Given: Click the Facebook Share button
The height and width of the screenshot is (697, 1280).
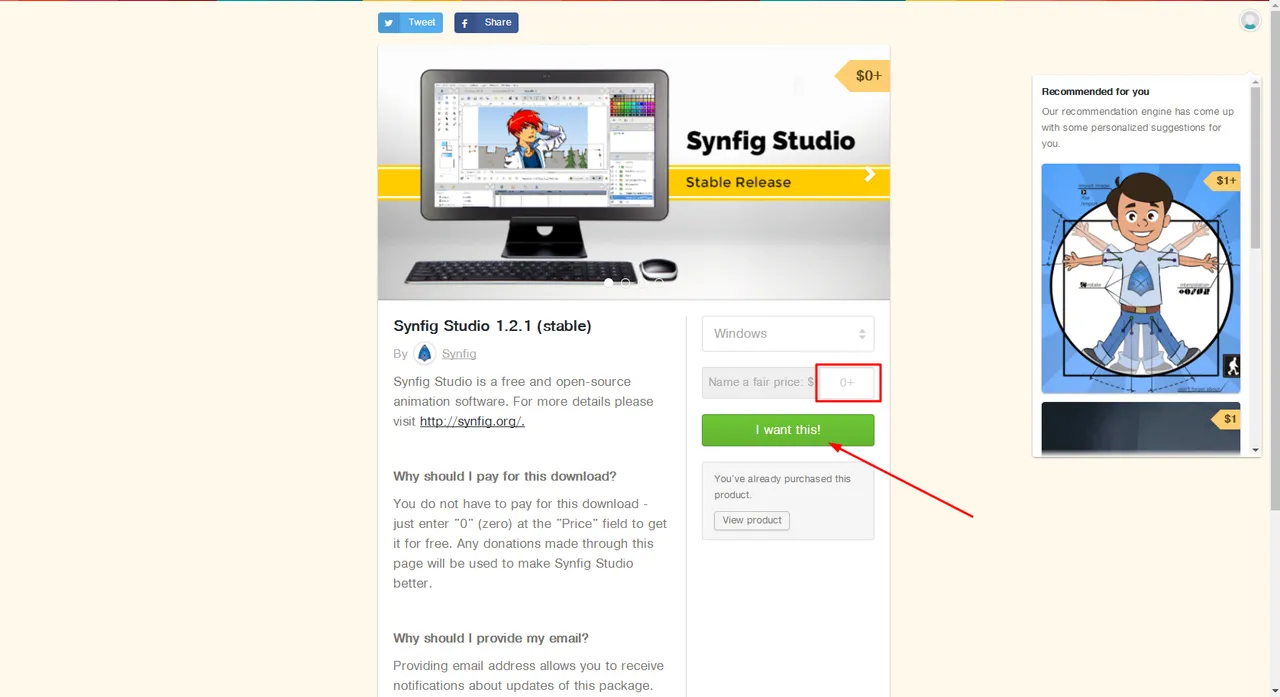Looking at the screenshot, I should (486, 22).
